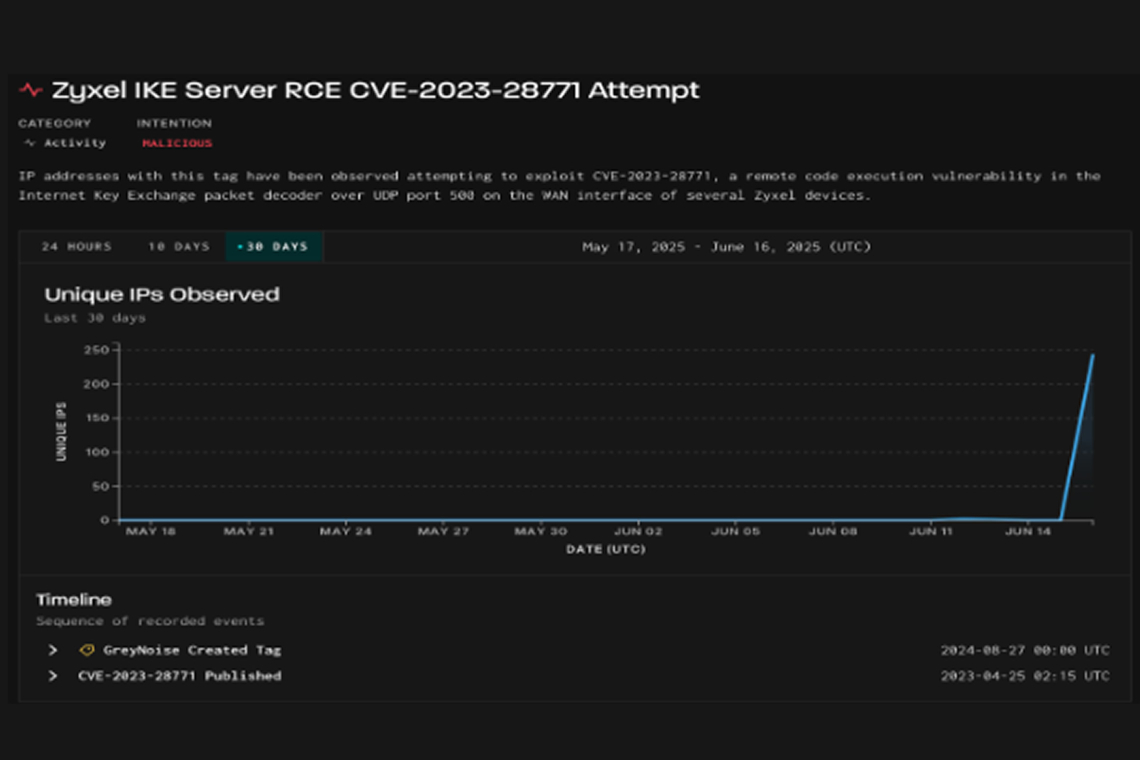Click the MAY 30 x-axis label
The image size is (1140, 760).
click(540, 532)
